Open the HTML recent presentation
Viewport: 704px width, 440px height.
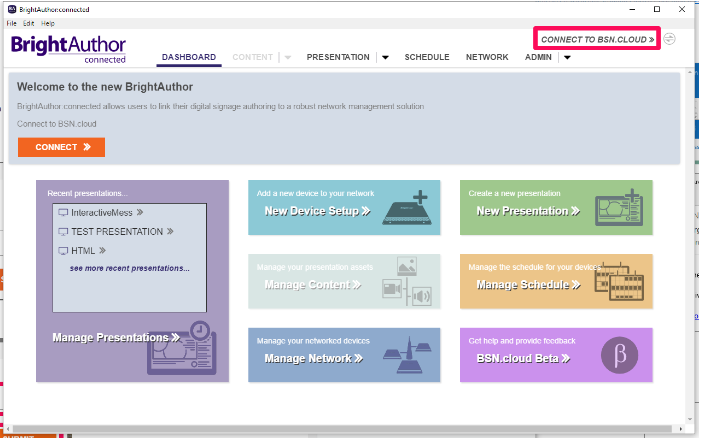click(x=88, y=251)
